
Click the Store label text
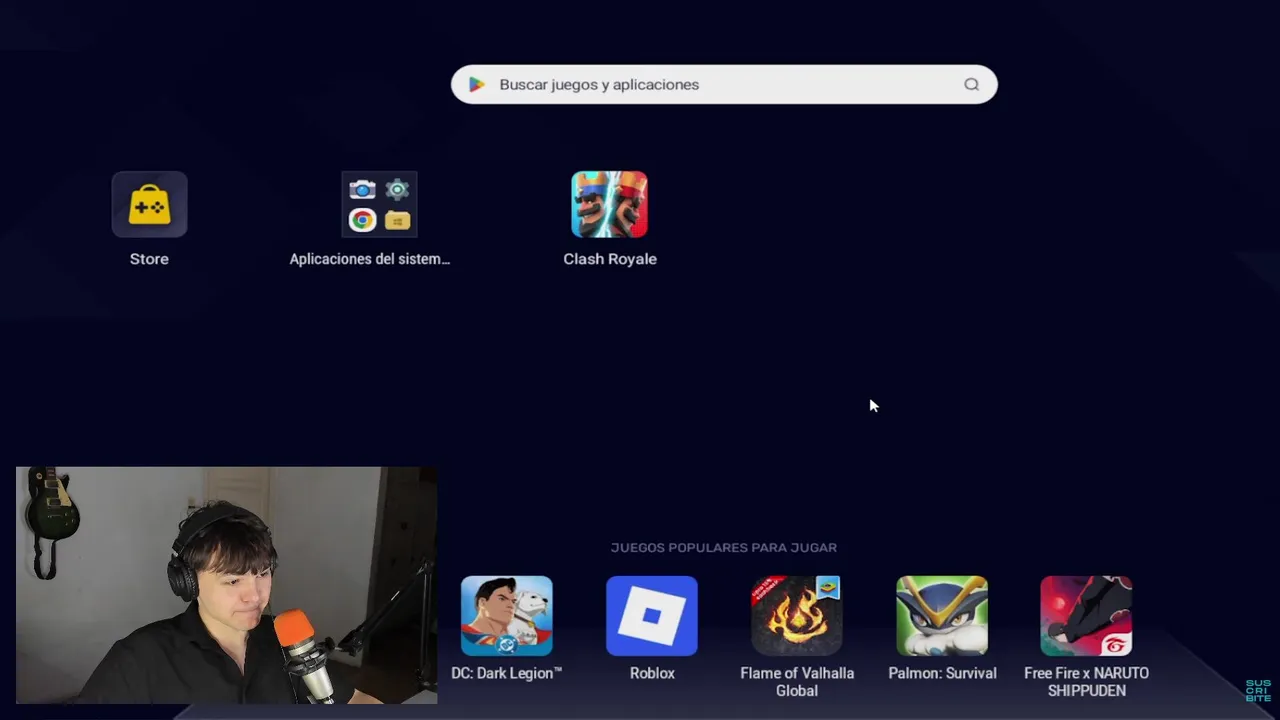pyautogui.click(x=149, y=259)
